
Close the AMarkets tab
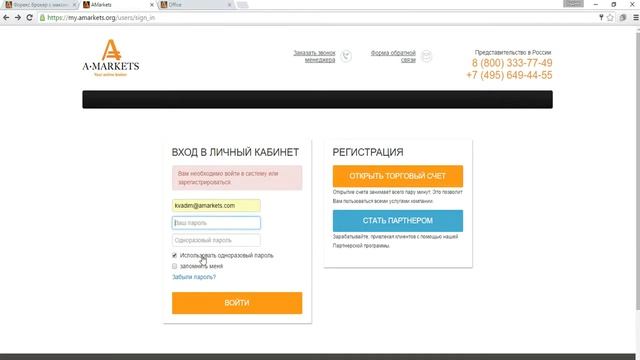point(152,5)
